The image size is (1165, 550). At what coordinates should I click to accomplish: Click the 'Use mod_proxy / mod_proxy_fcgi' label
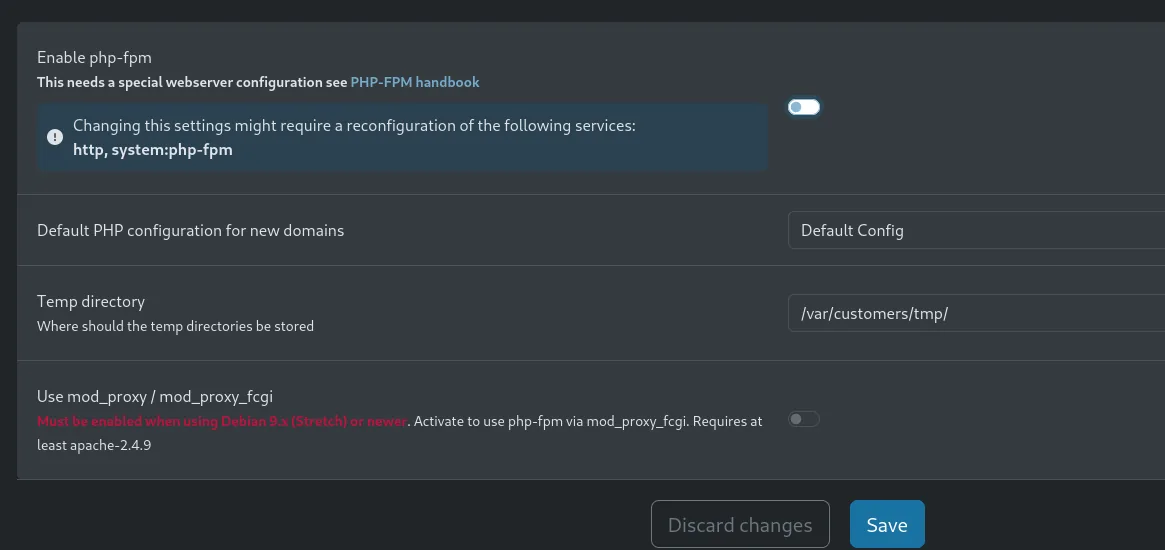[x=155, y=396]
